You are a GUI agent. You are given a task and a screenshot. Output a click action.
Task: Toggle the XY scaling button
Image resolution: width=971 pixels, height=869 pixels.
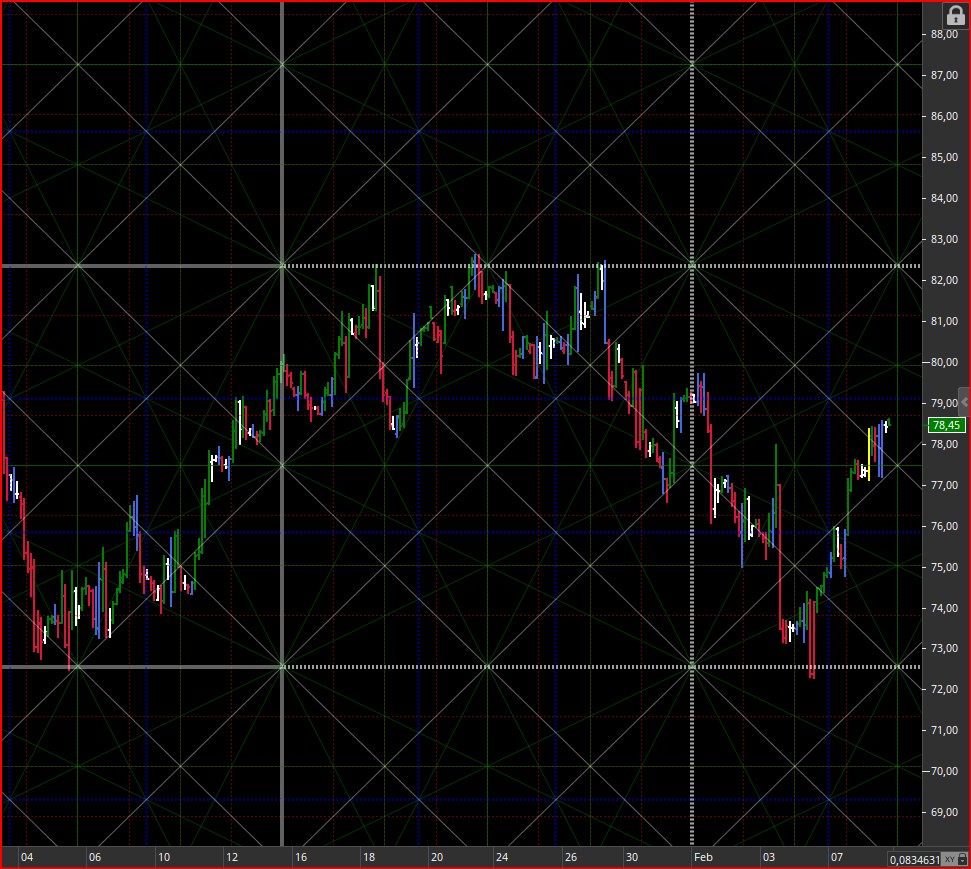pyautogui.click(x=949, y=859)
